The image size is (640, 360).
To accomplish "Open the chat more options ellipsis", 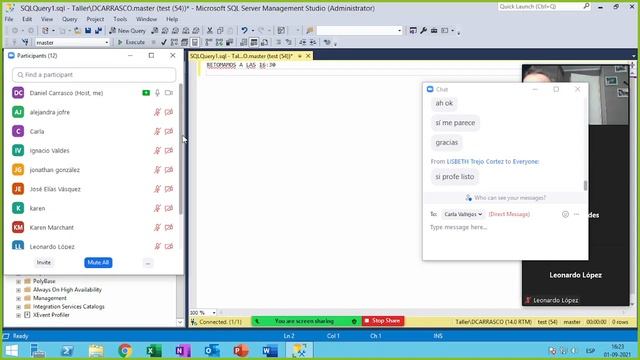I will [x=576, y=214].
